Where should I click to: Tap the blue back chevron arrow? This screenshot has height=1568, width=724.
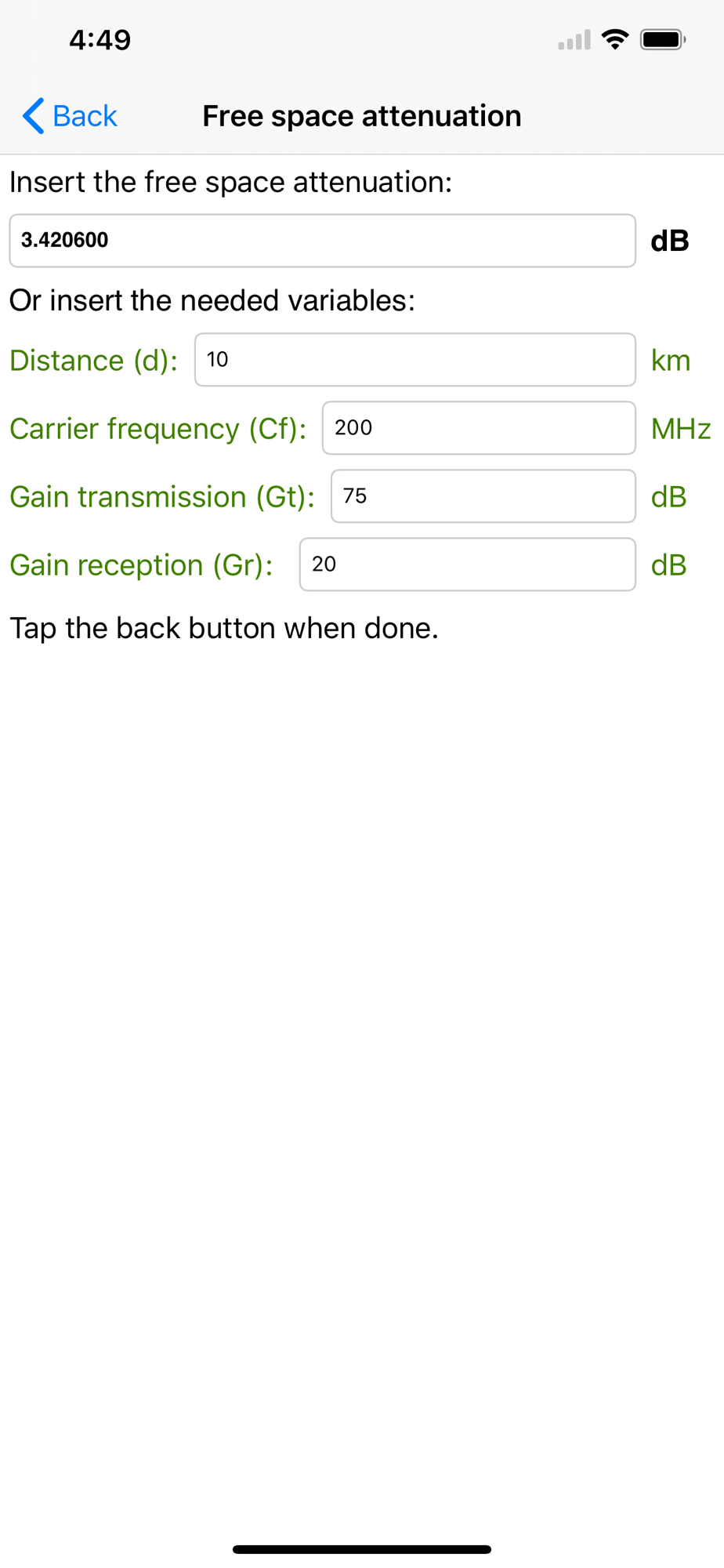point(33,116)
